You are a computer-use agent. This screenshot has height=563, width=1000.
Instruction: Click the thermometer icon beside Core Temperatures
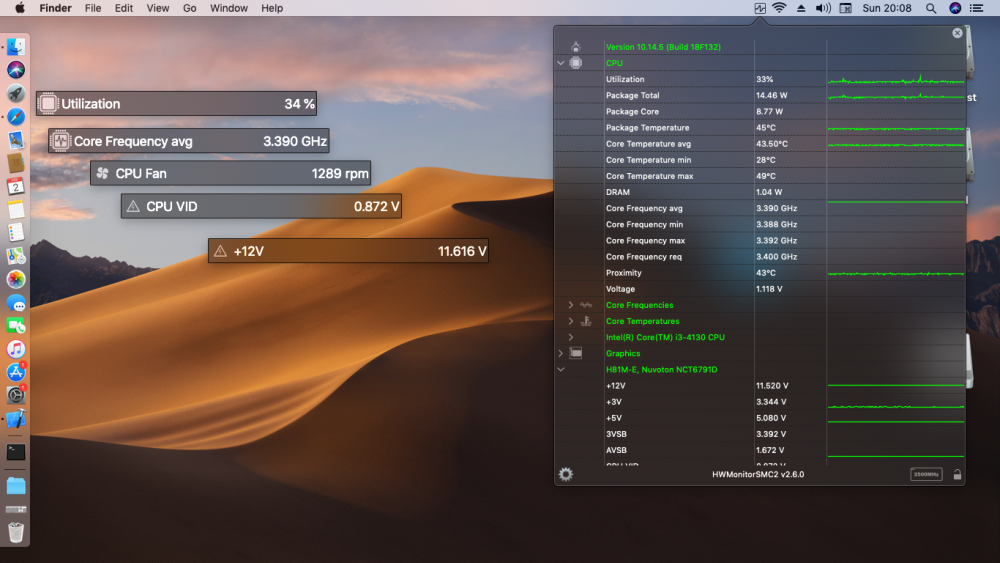pos(586,321)
